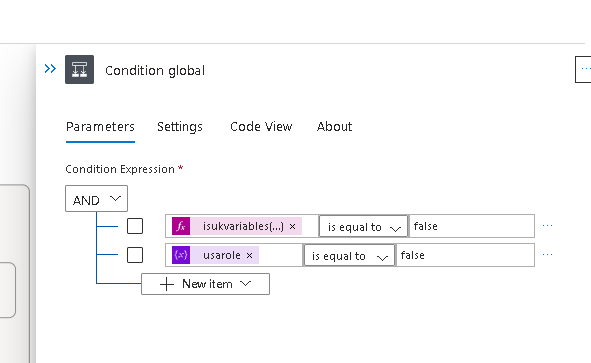This screenshot has width=591, height=363.
Task: Tick the checkbox for the usarole row
Action: (x=135, y=255)
